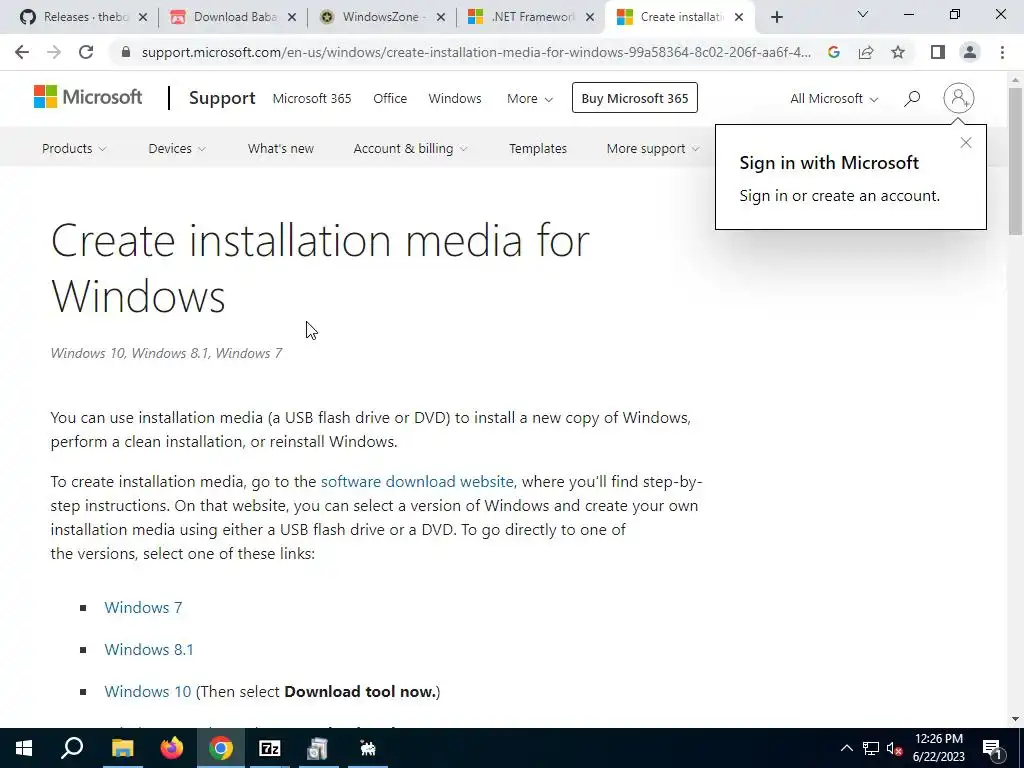View site information lock icon
The image size is (1024, 768).
click(x=126, y=52)
